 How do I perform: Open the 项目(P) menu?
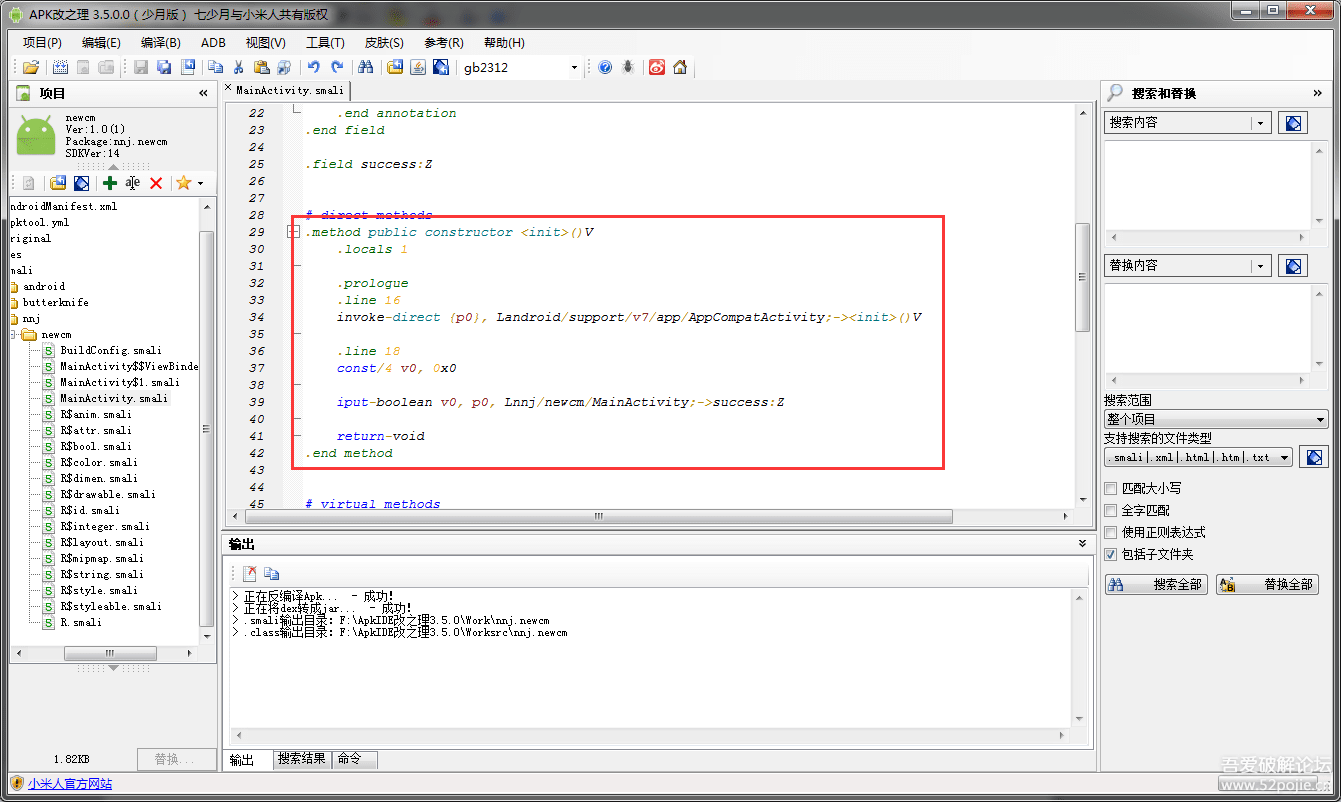pyautogui.click(x=42, y=42)
